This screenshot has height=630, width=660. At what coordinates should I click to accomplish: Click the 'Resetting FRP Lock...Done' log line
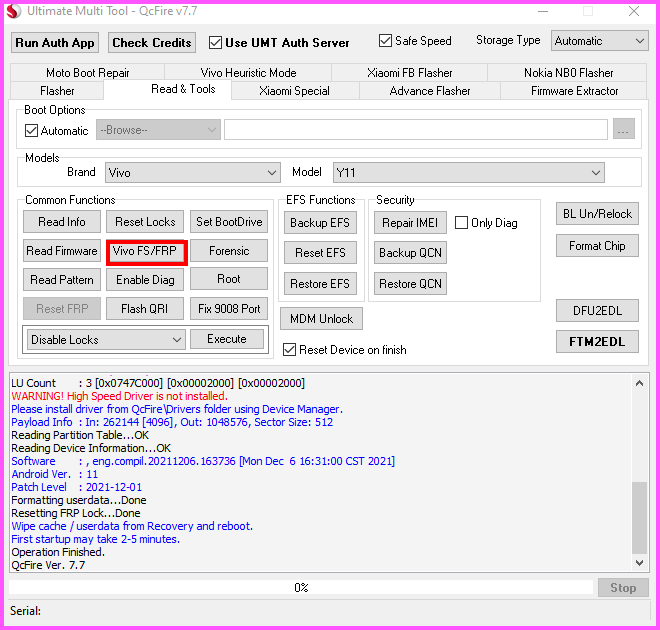coord(76,513)
